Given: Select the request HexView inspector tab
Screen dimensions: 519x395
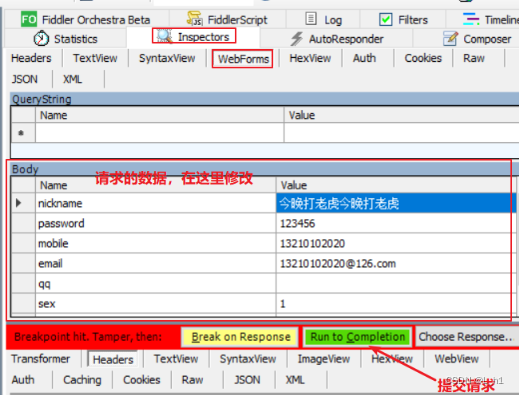Looking at the screenshot, I should click(310, 58).
